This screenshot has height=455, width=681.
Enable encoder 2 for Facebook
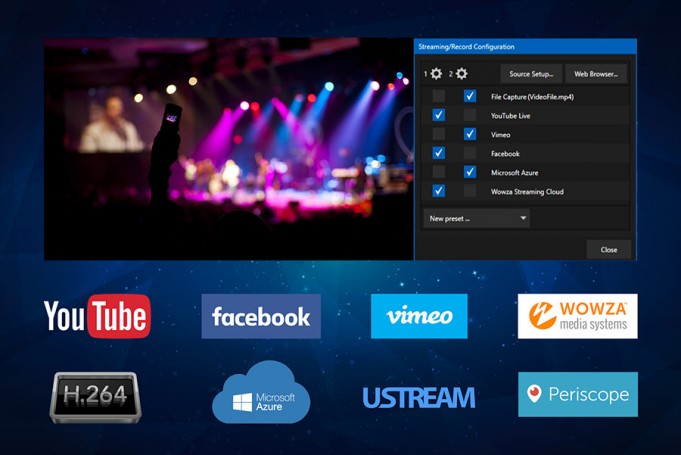469,153
